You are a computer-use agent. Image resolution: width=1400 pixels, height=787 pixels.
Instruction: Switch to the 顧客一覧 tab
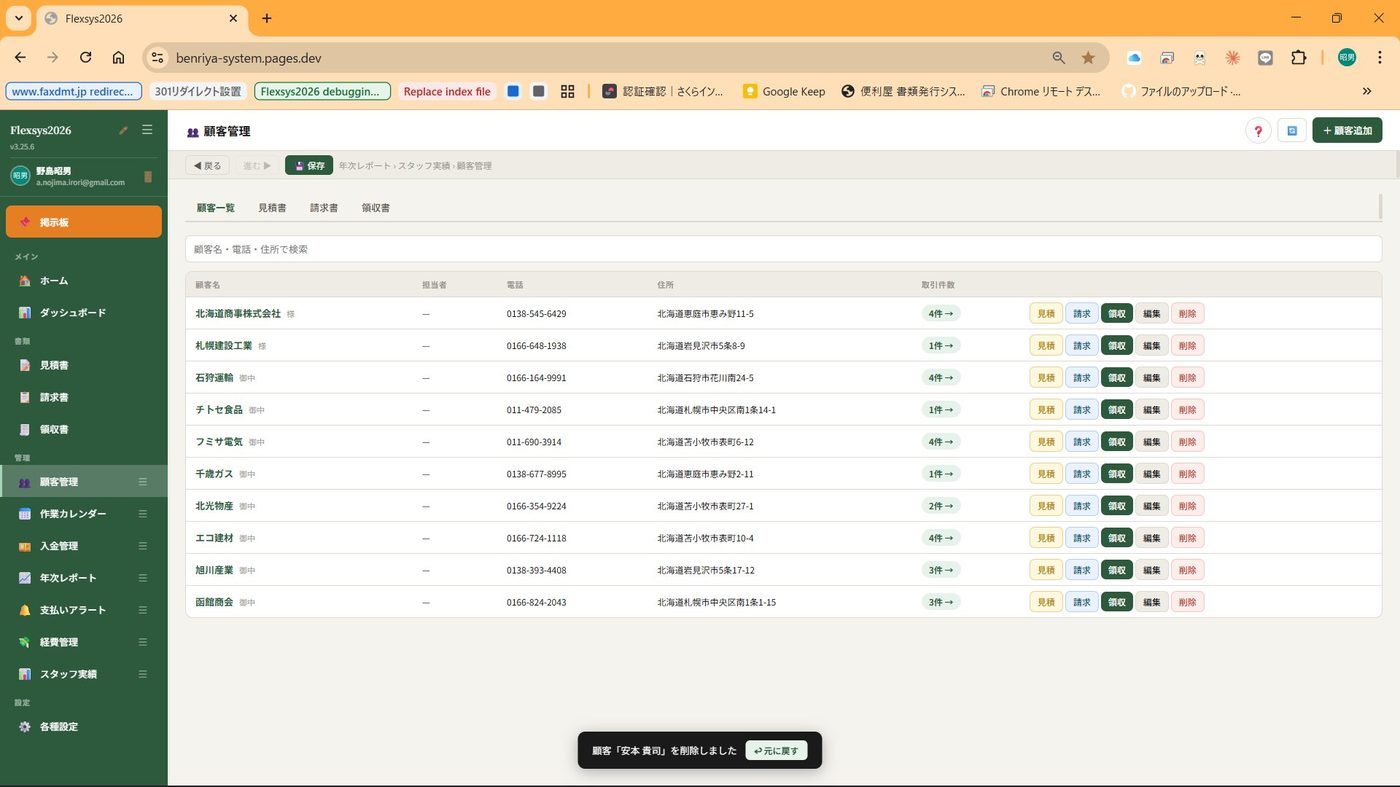pyautogui.click(x=215, y=208)
